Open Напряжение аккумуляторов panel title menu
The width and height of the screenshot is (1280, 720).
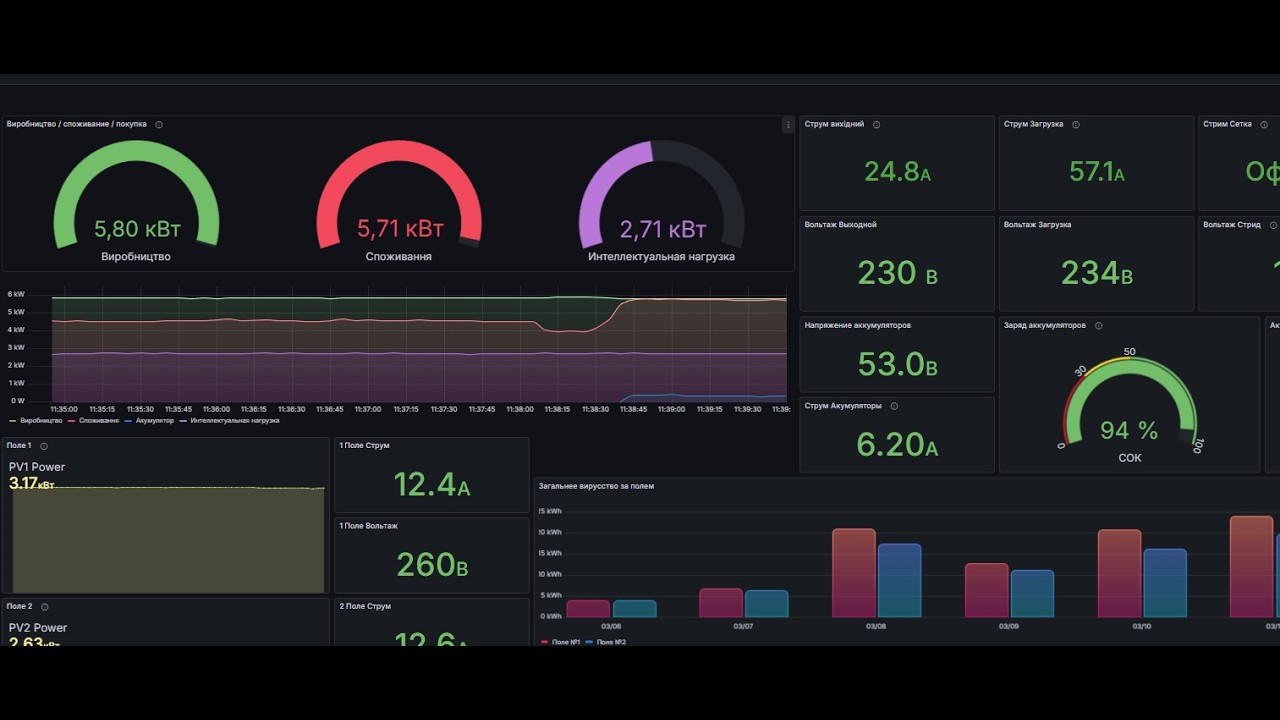[857, 325]
